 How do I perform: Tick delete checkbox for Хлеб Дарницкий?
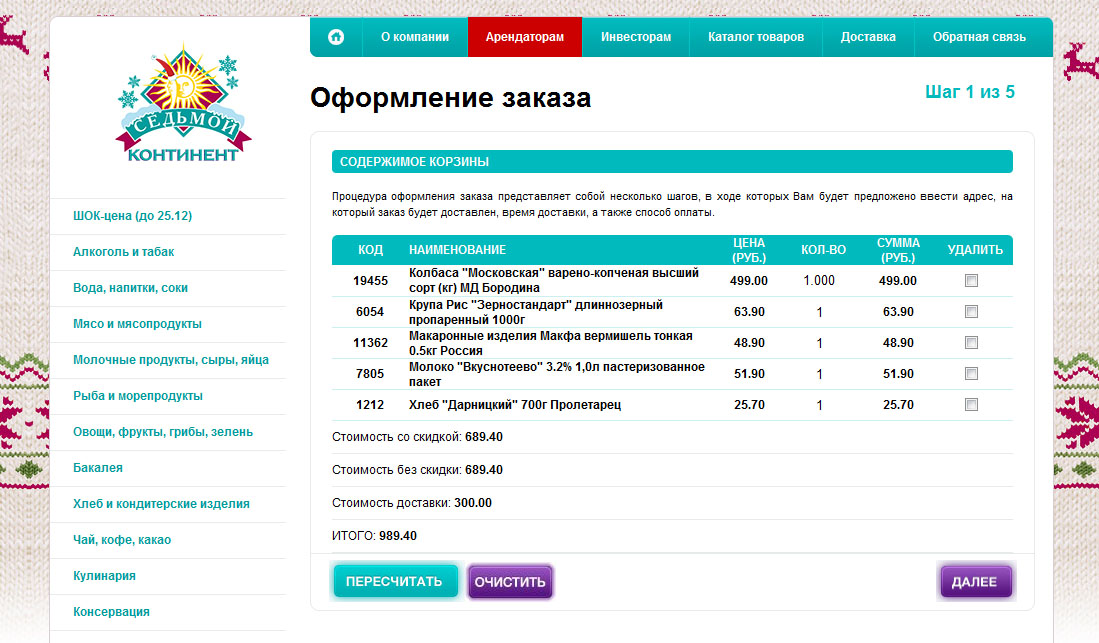(971, 404)
